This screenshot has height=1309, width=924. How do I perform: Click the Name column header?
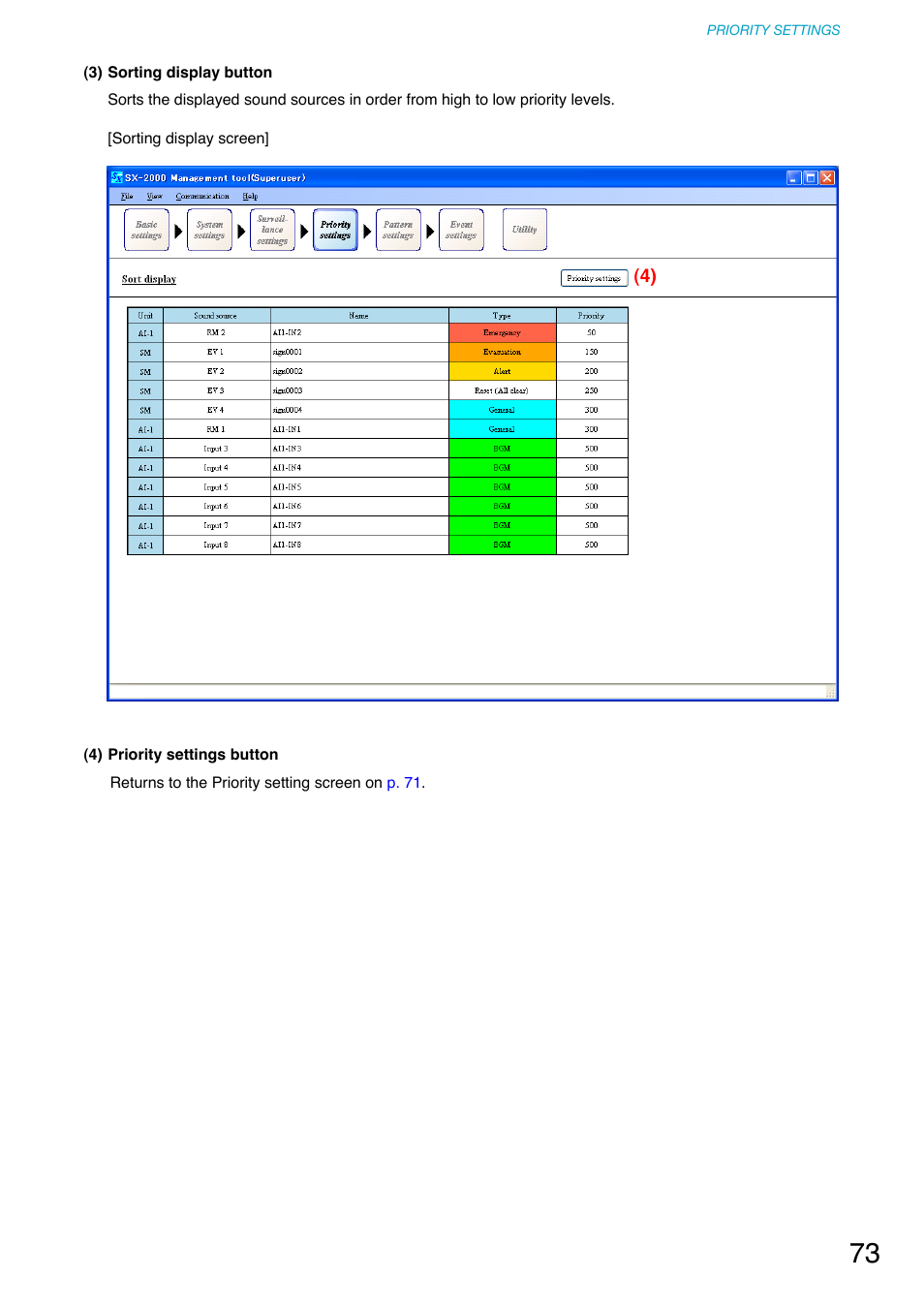click(359, 316)
